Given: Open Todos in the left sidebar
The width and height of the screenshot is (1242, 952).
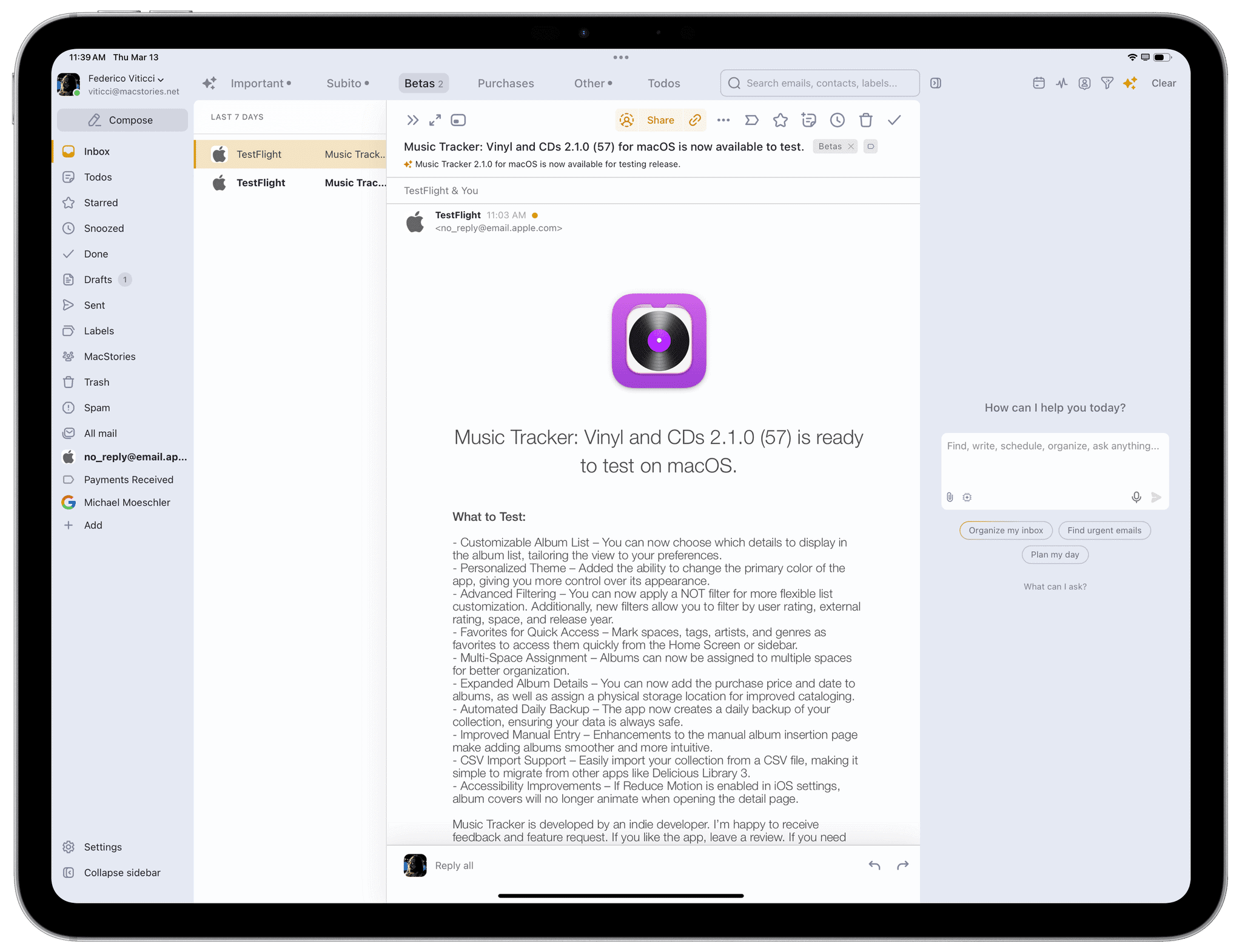Looking at the screenshot, I should 123,177.
